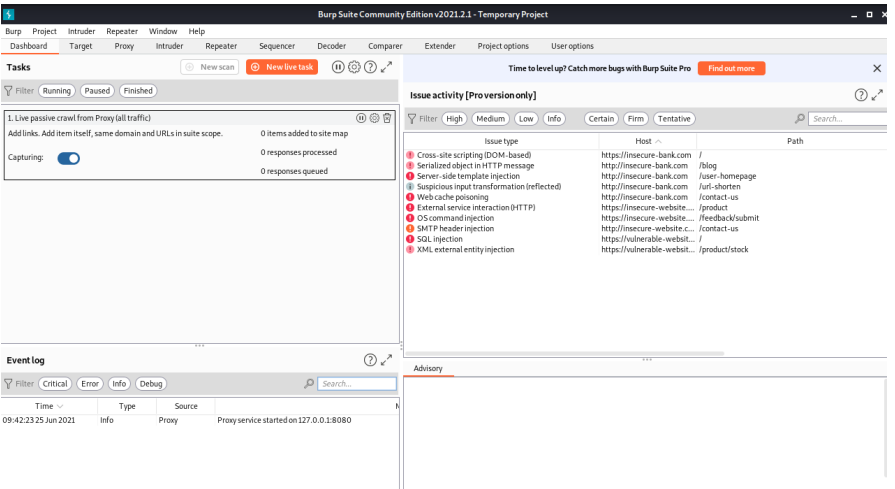The image size is (895, 489).
Task: Sort issues by Issue type column
Action: (x=501, y=141)
